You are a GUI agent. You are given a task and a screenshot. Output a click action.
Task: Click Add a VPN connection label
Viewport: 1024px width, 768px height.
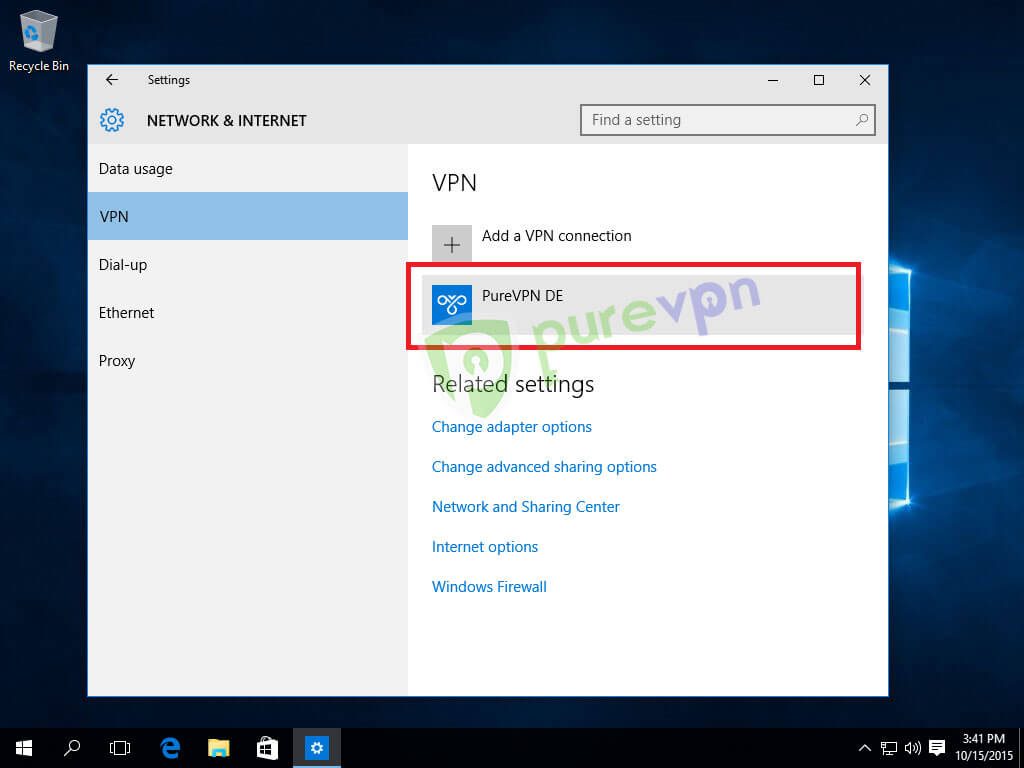556,236
